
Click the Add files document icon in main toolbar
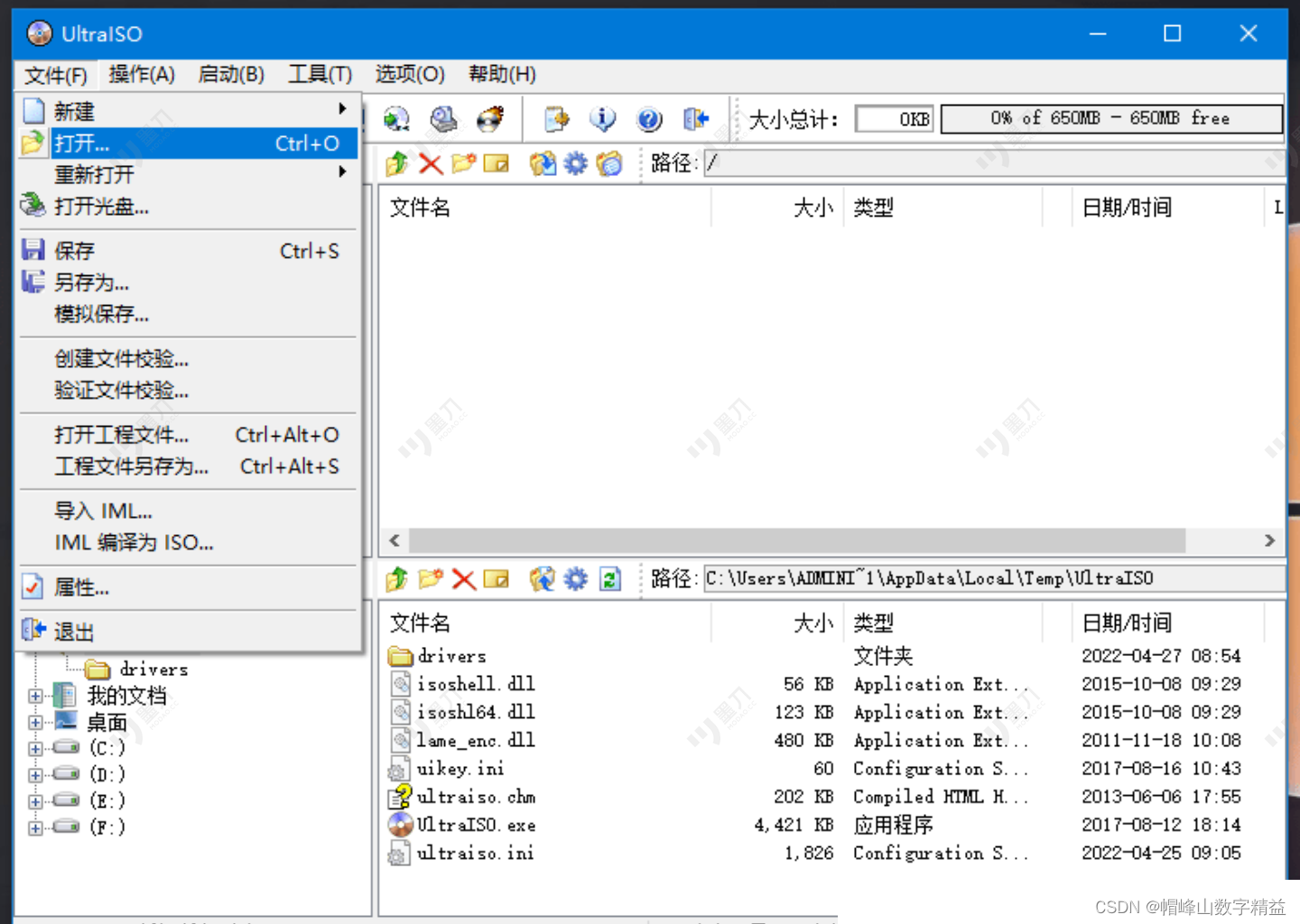tap(557, 118)
